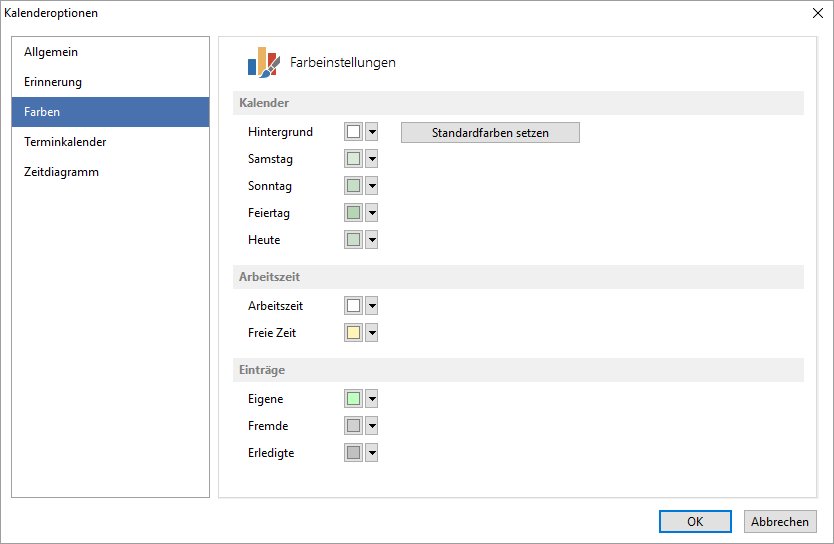Open the Feiertag color dropdown arrow
This screenshot has height=544, width=834.
point(372,213)
